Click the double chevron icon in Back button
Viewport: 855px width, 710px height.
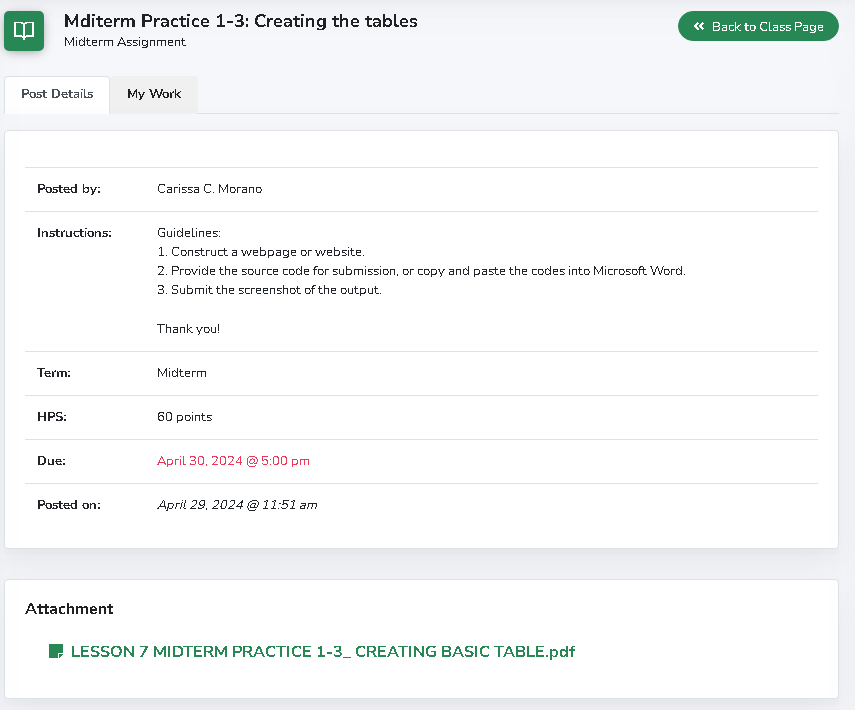[699, 27]
